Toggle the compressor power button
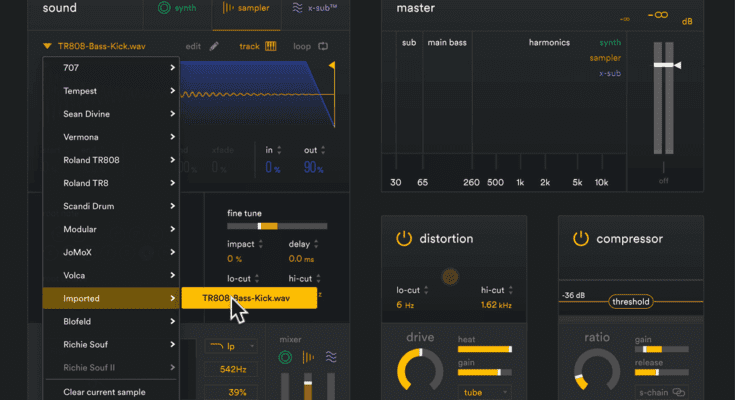 580,239
